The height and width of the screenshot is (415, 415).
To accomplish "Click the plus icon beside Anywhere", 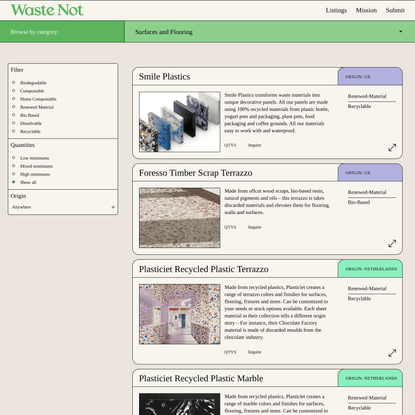I will click(113, 207).
